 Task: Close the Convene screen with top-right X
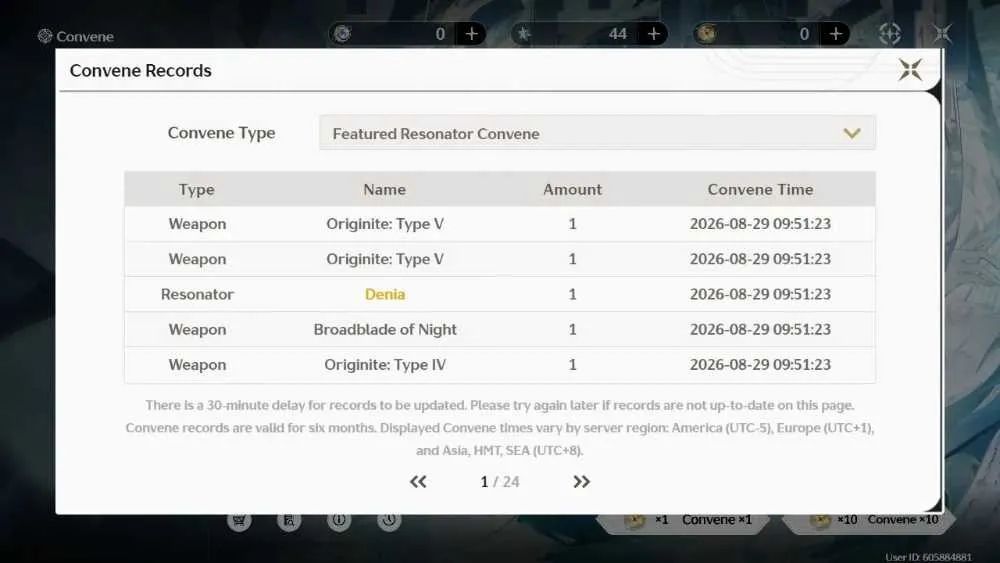pos(942,34)
